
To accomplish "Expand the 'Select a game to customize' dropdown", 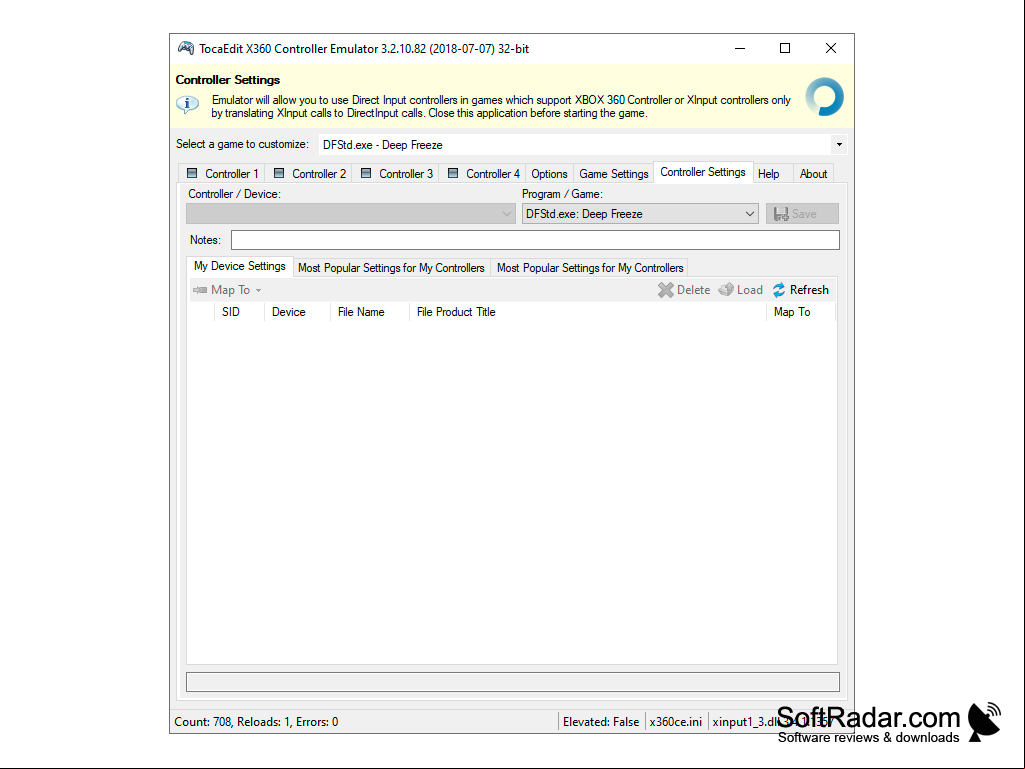I will click(839, 145).
